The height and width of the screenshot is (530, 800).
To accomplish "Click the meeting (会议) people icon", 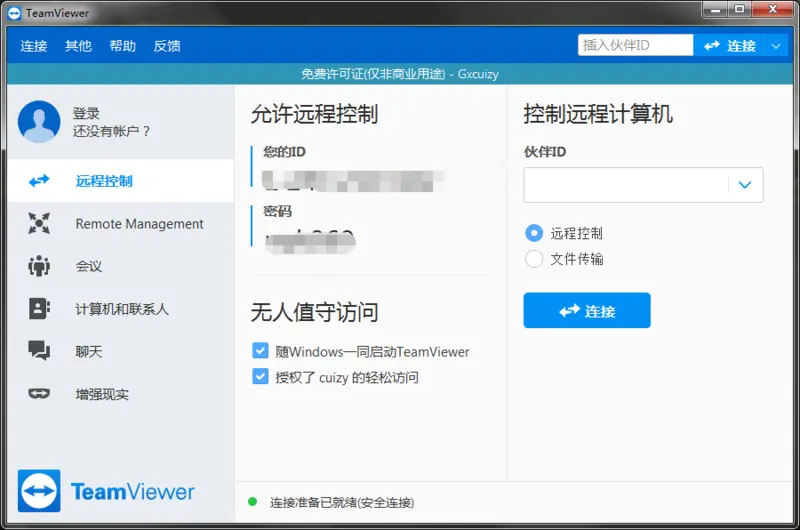I will pos(39,266).
